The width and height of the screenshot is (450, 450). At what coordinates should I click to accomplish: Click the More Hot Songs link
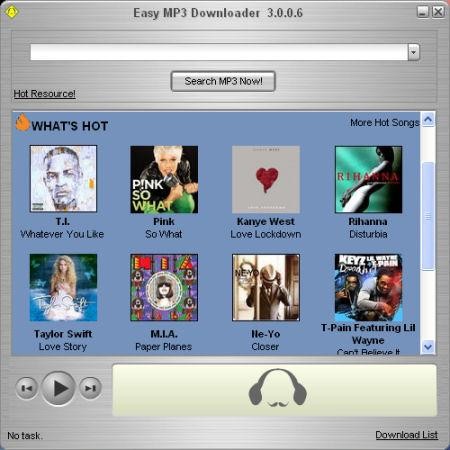click(385, 123)
